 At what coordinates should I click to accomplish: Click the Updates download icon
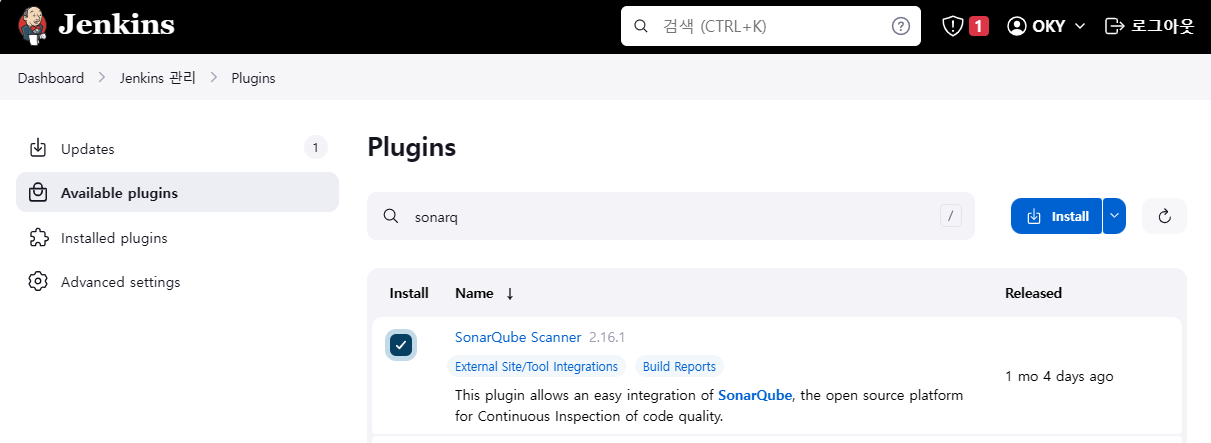(38, 149)
